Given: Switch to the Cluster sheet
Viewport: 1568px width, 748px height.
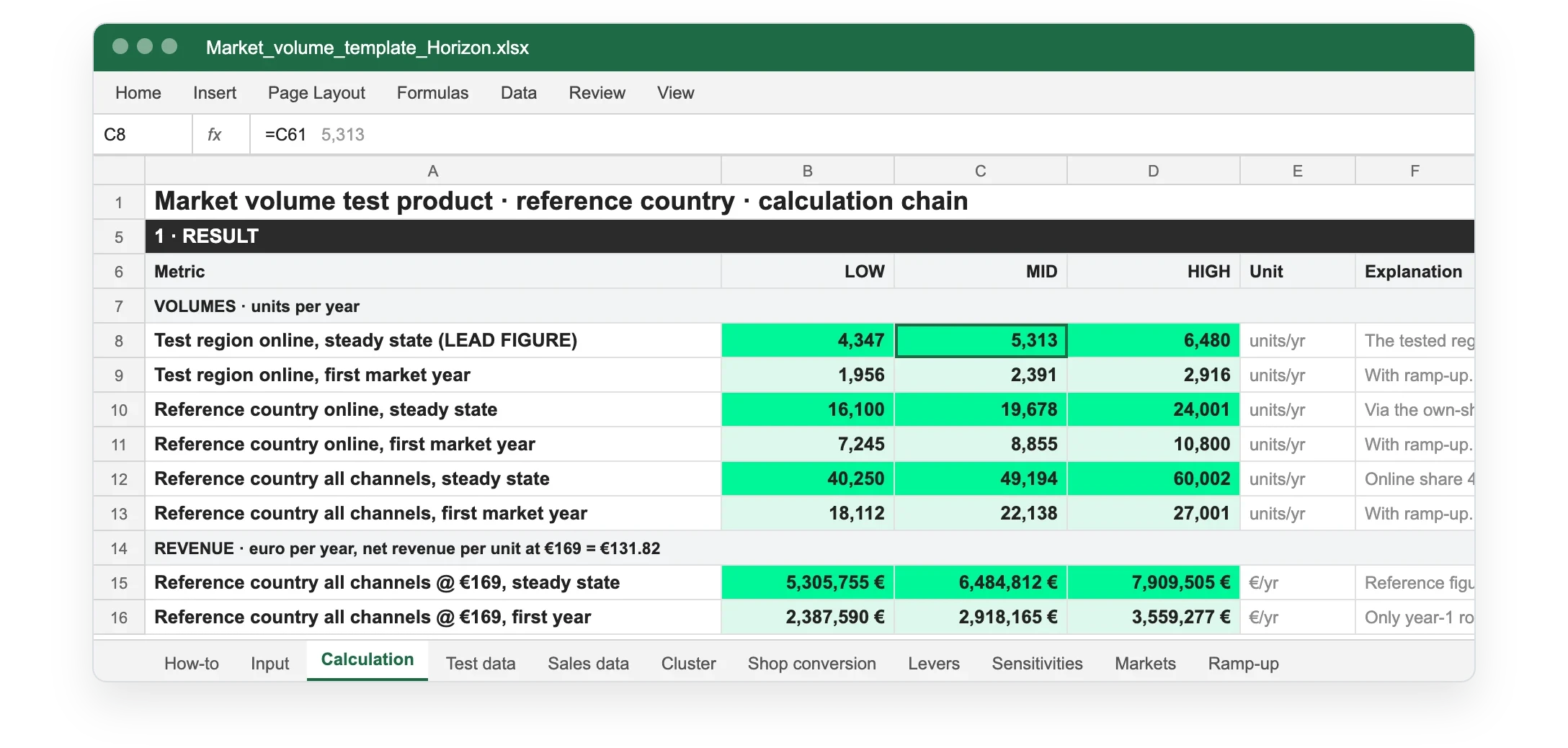Looking at the screenshot, I should (688, 664).
